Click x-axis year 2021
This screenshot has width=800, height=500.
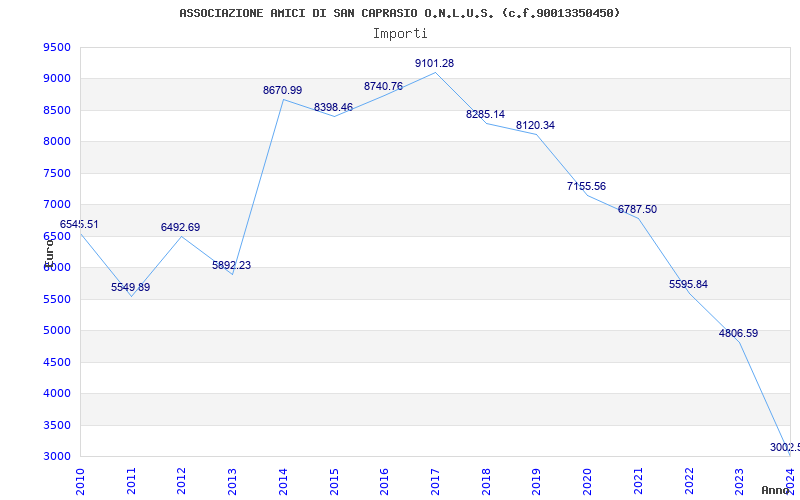pos(638,482)
